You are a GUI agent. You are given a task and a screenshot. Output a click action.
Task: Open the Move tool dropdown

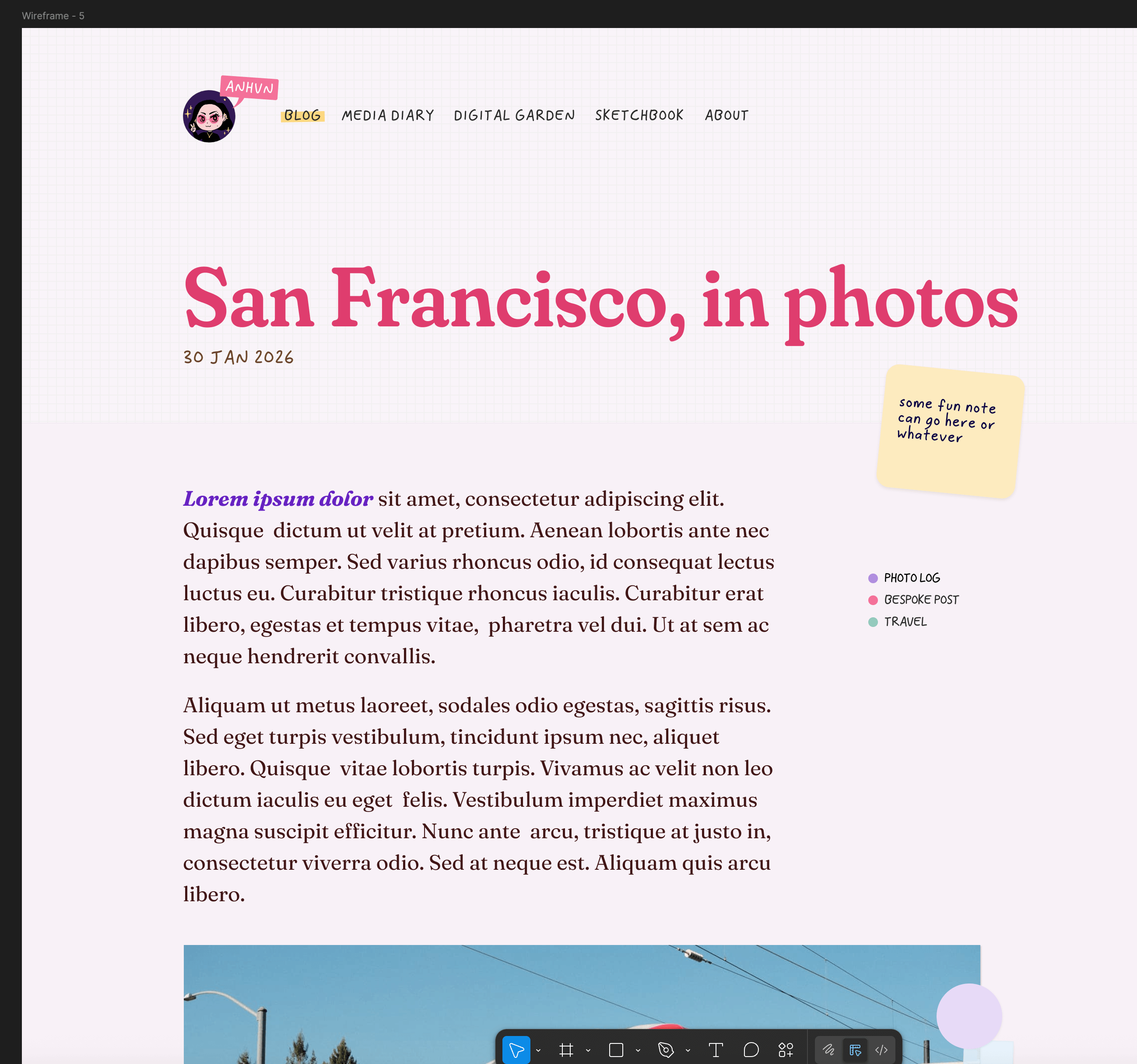(x=537, y=1049)
